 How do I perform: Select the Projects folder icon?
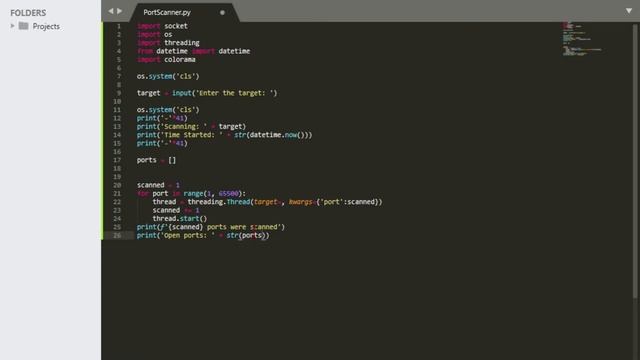tap(24, 26)
